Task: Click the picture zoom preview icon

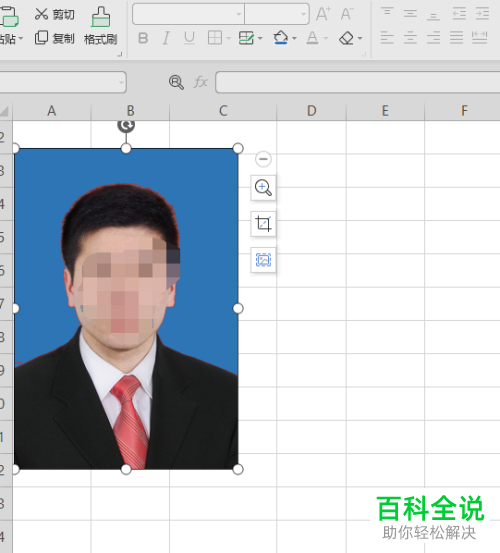Action: (x=263, y=188)
